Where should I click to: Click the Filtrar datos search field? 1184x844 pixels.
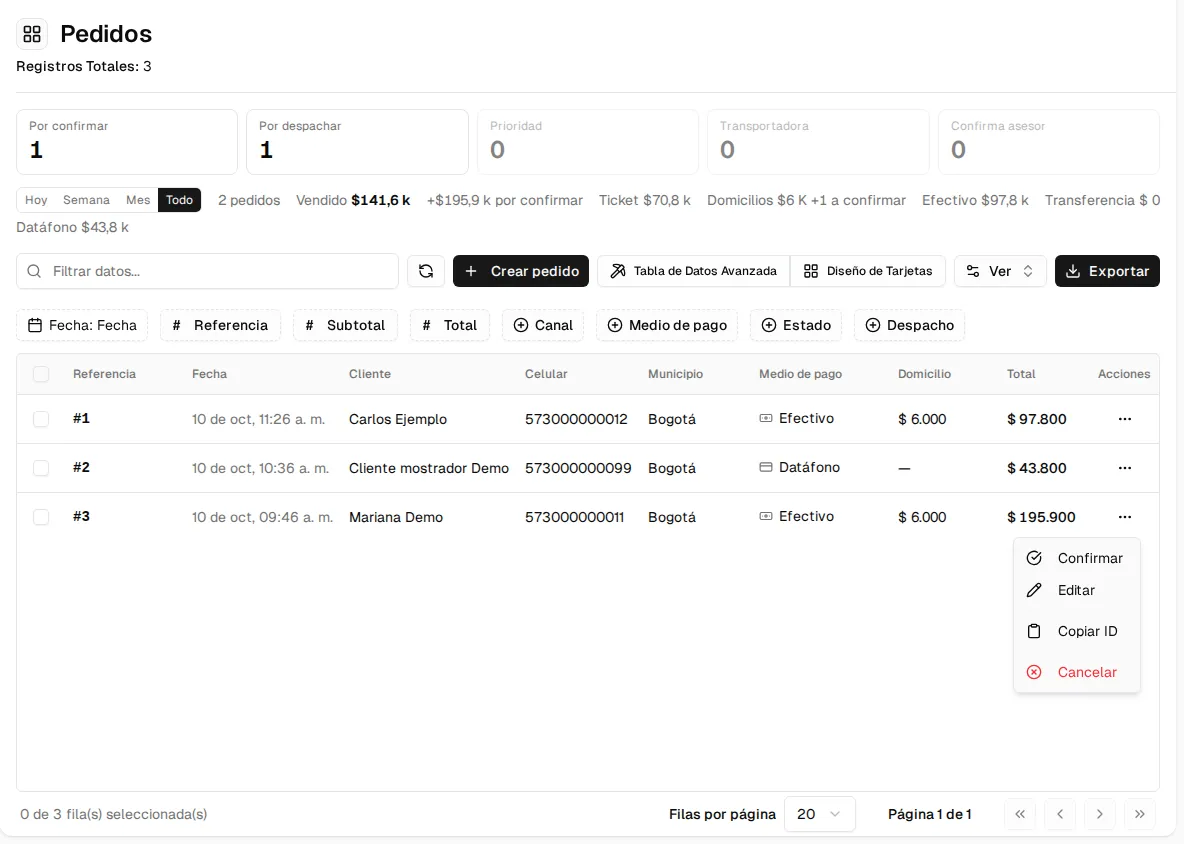point(208,271)
